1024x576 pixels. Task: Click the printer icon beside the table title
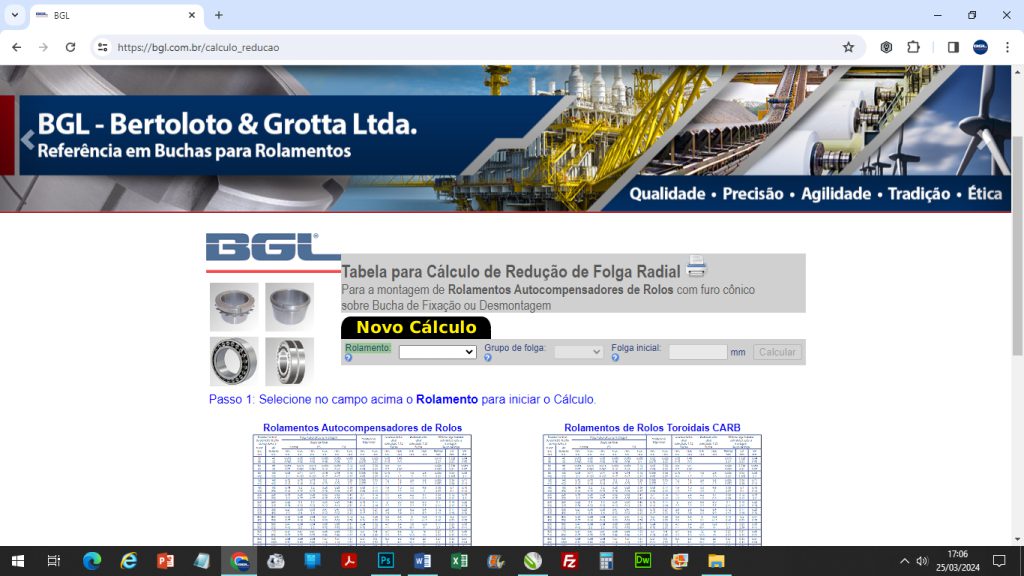pos(696,266)
